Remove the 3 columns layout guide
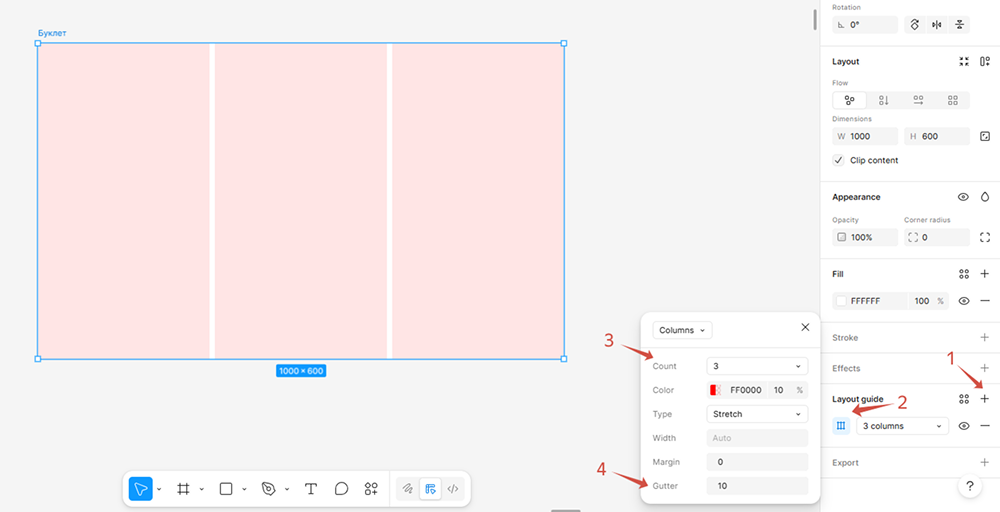This screenshot has height=512, width=1000. click(985, 426)
